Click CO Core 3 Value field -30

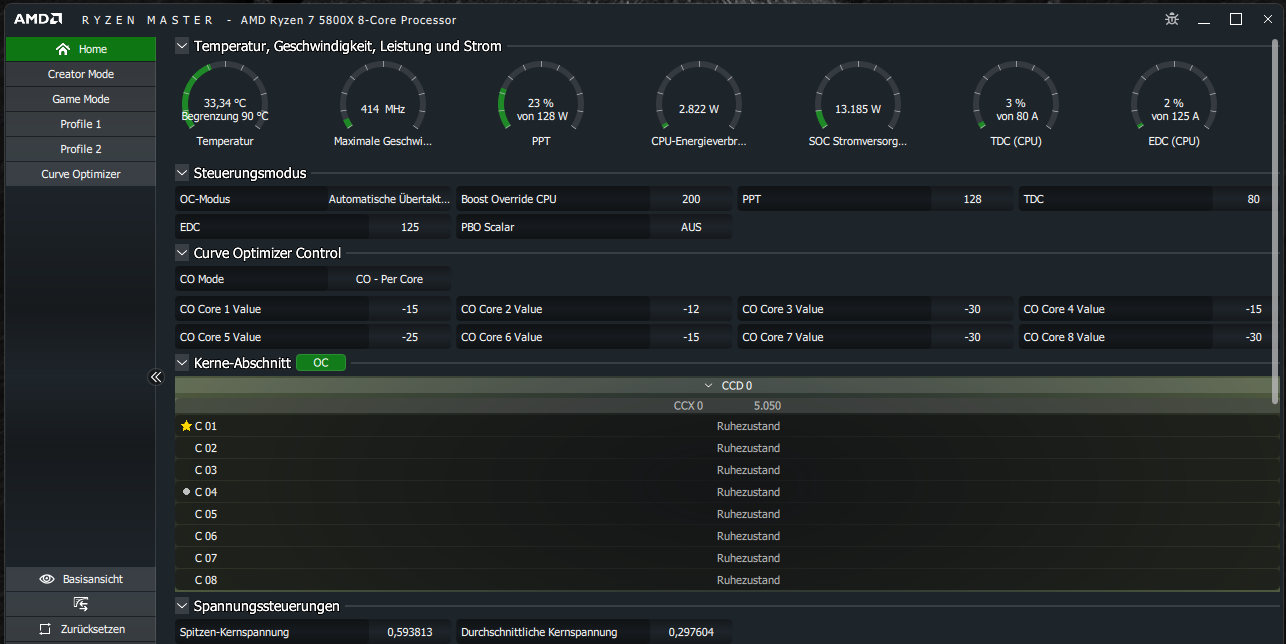coord(972,309)
